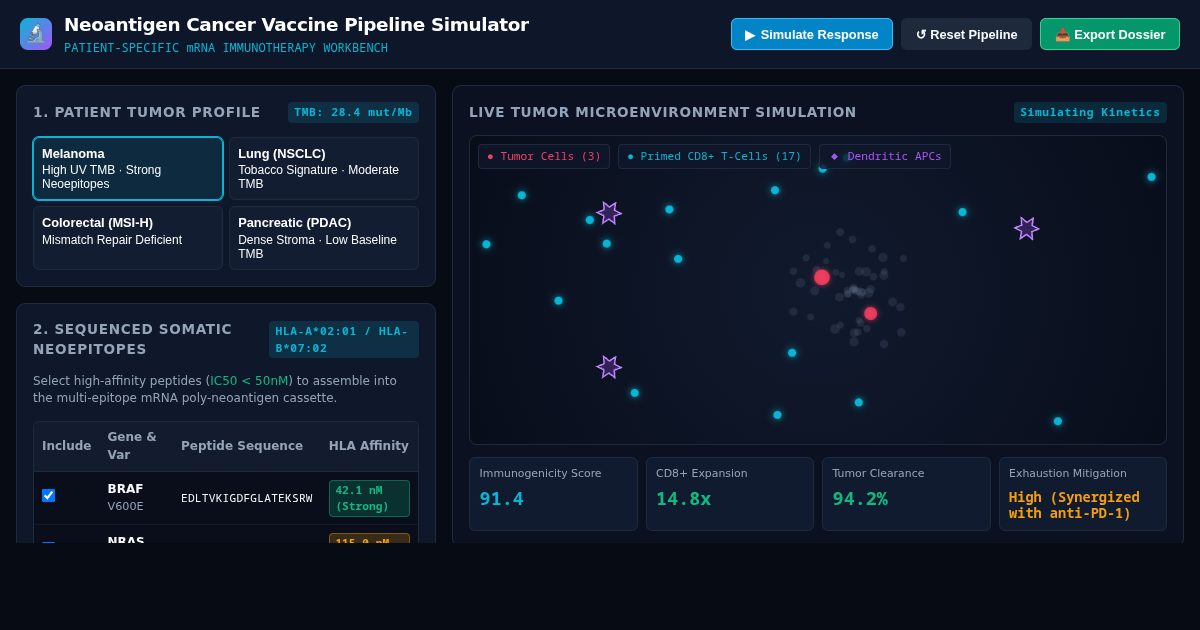1200x630 pixels.
Task: Click the Gene & Var column header
Action: pos(132,446)
